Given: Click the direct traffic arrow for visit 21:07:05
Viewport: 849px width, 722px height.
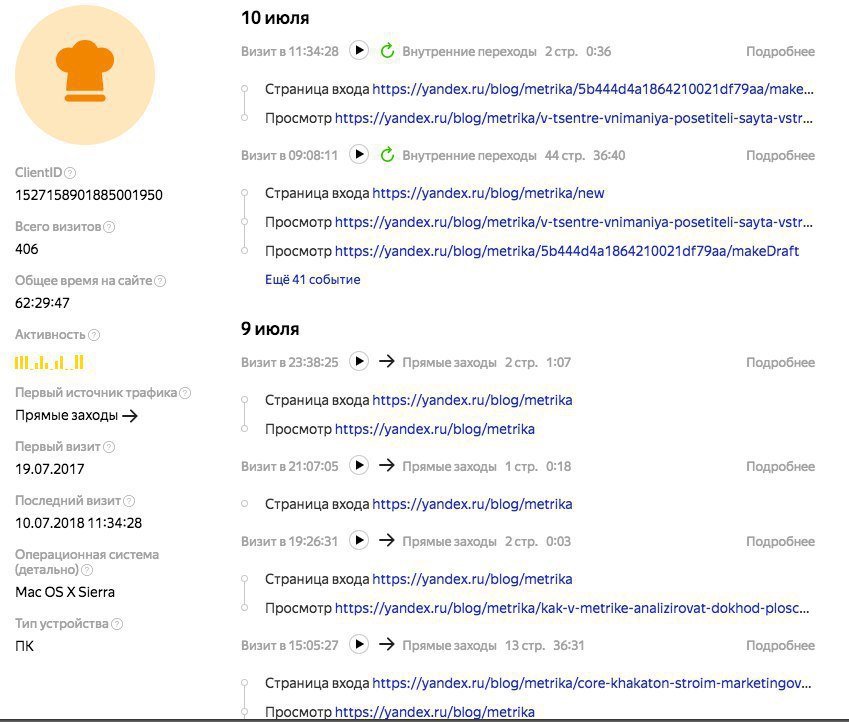Looking at the screenshot, I should [387, 465].
